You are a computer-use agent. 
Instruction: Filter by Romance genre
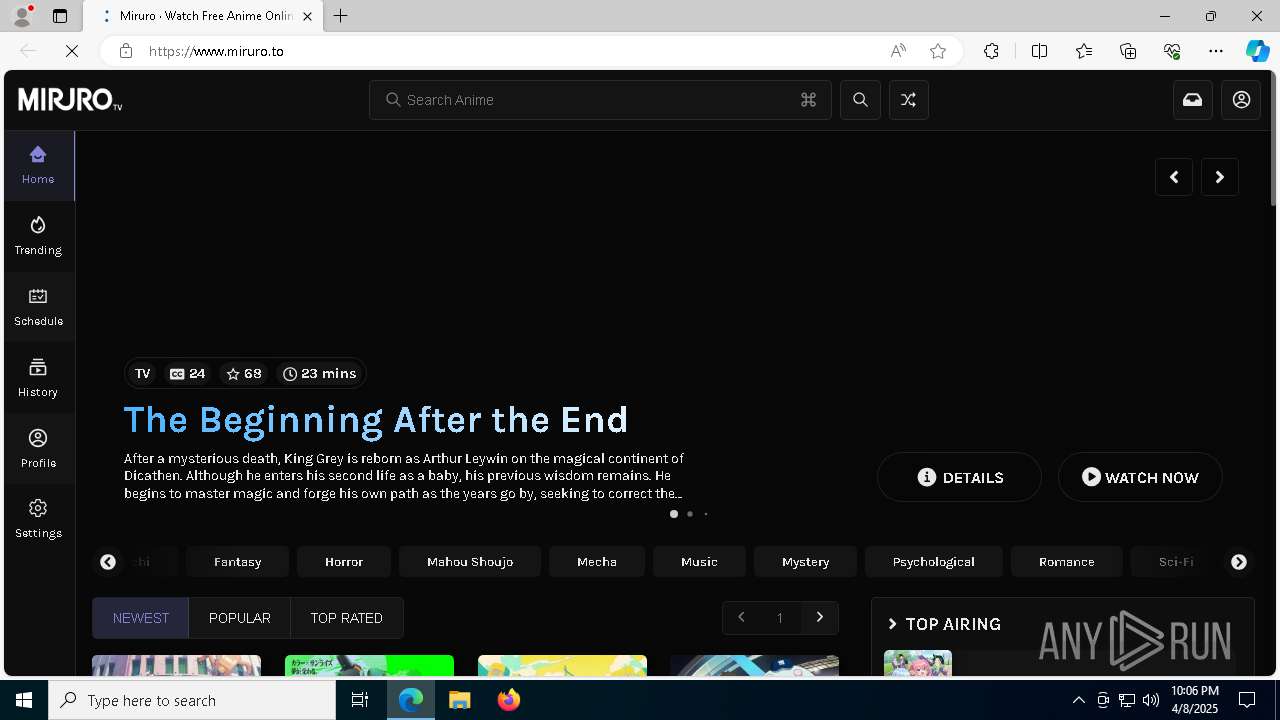pyautogui.click(x=1066, y=562)
